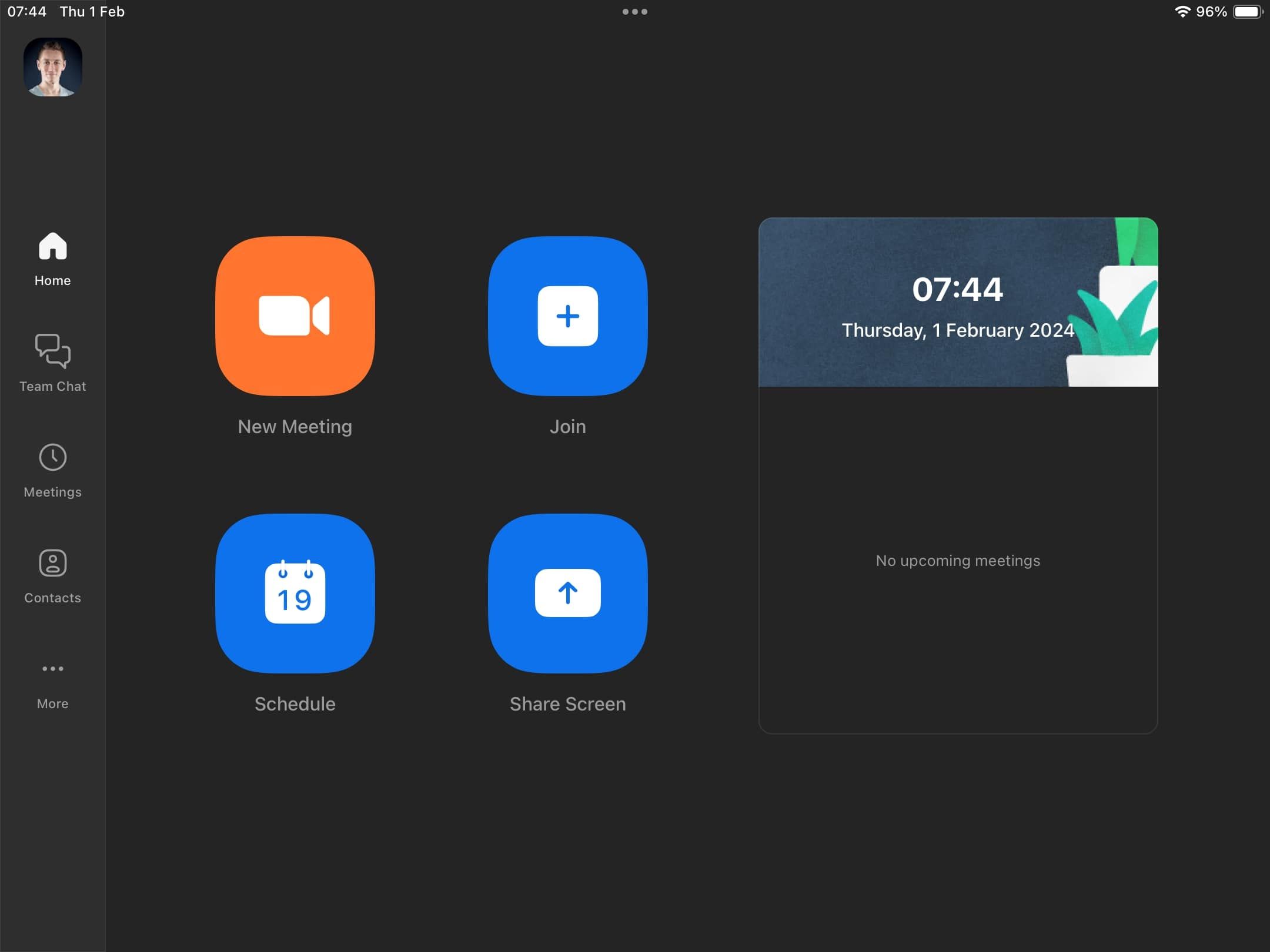
Task: Expand the More three-dots menu
Action: tap(52, 669)
